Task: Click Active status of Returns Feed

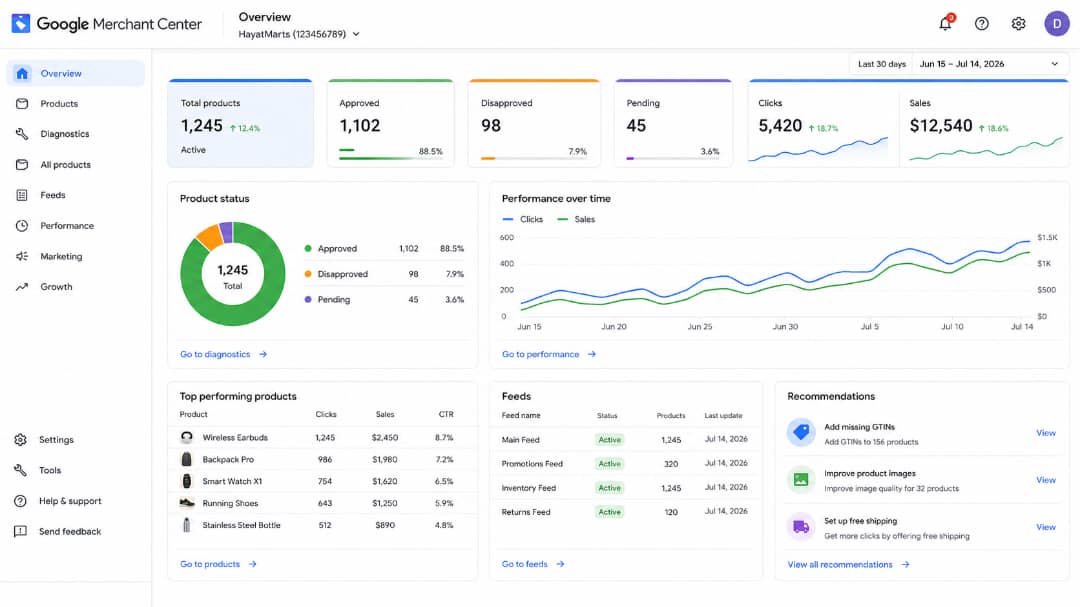Action: [x=610, y=512]
